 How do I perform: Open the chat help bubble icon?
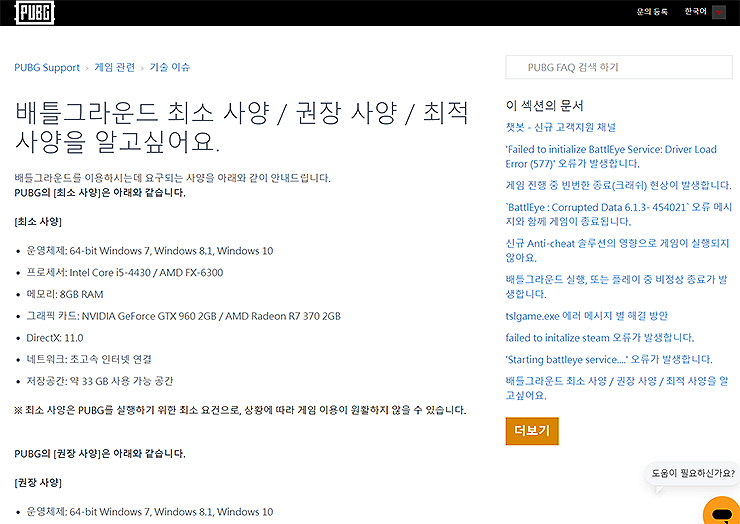coord(721,511)
